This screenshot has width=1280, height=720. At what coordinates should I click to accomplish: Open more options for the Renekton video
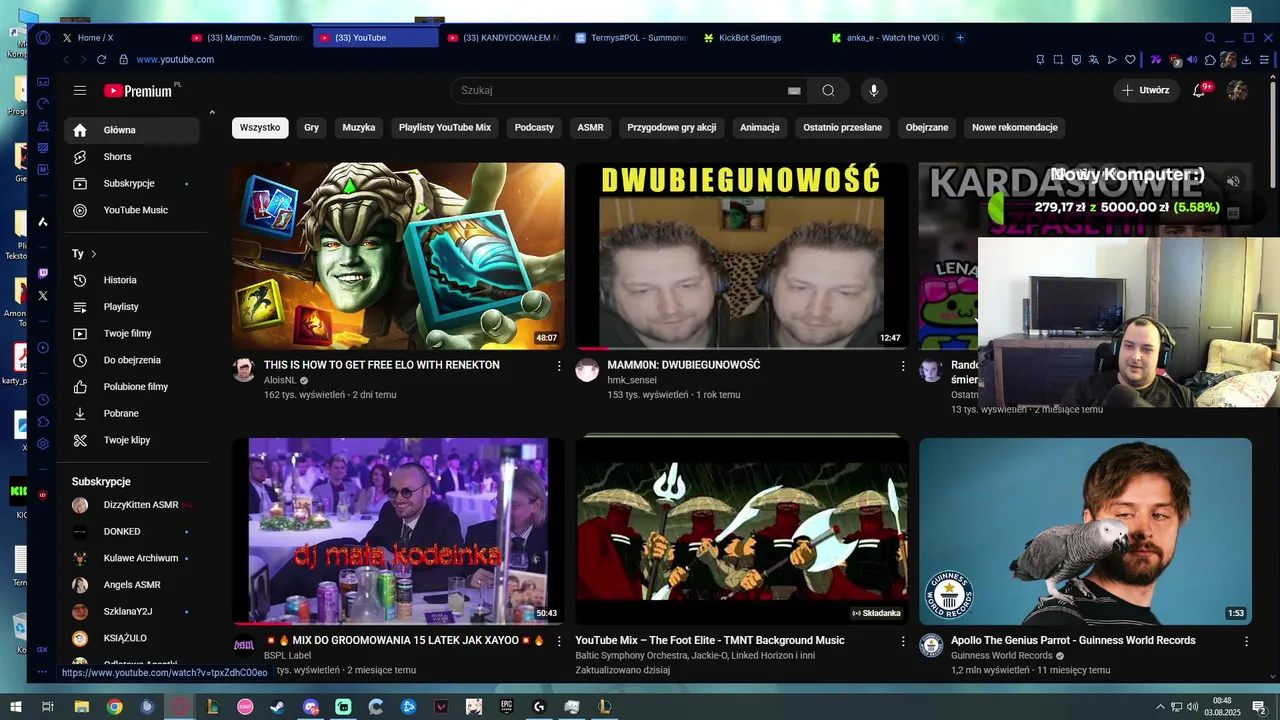point(559,366)
